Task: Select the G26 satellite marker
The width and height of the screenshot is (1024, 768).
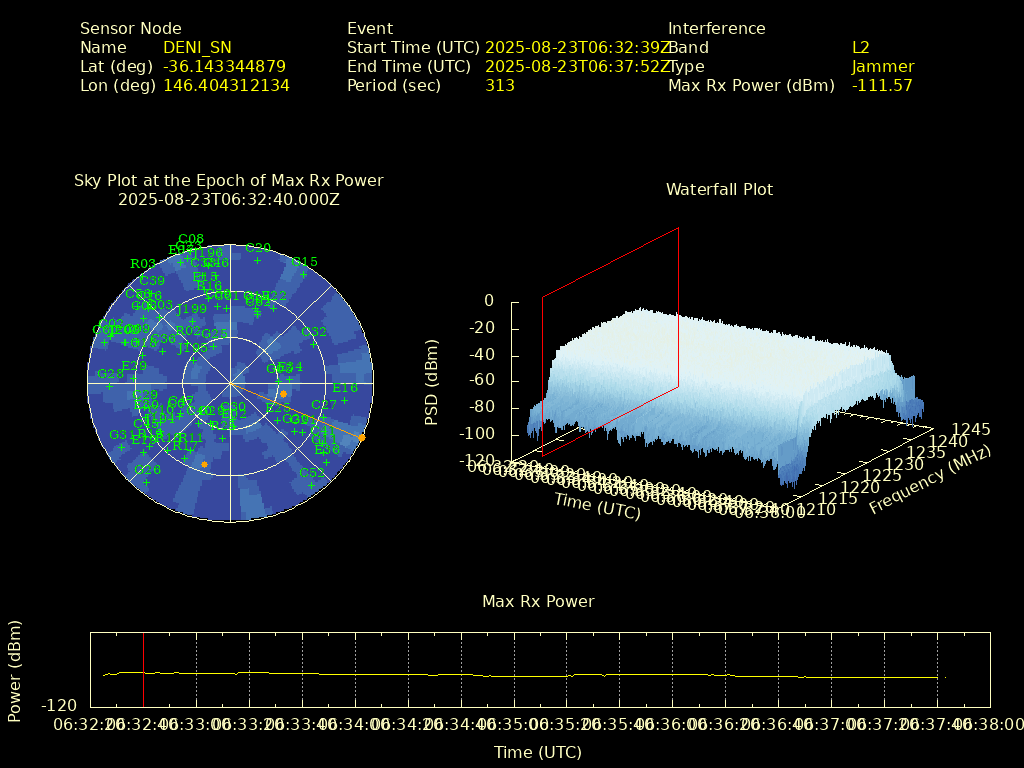Action: click(147, 481)
